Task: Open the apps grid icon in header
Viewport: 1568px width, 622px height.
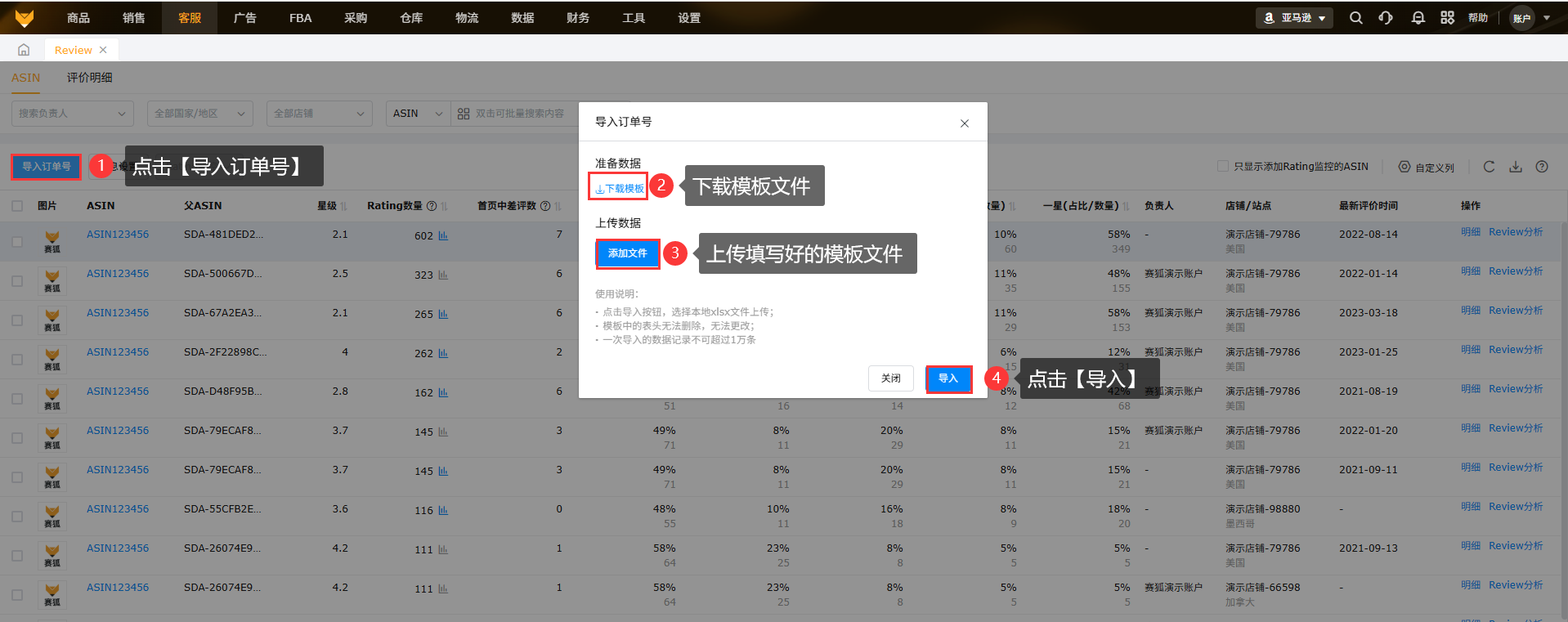Action: coord(1447,18)
